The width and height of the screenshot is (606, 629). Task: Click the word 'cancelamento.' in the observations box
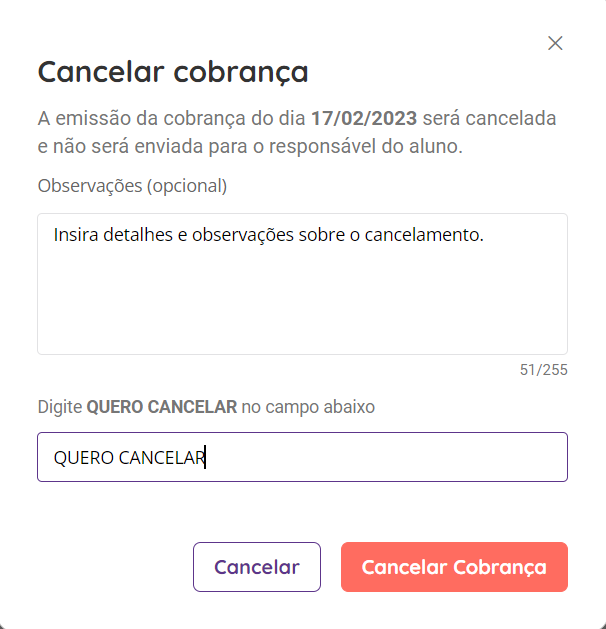424,235
